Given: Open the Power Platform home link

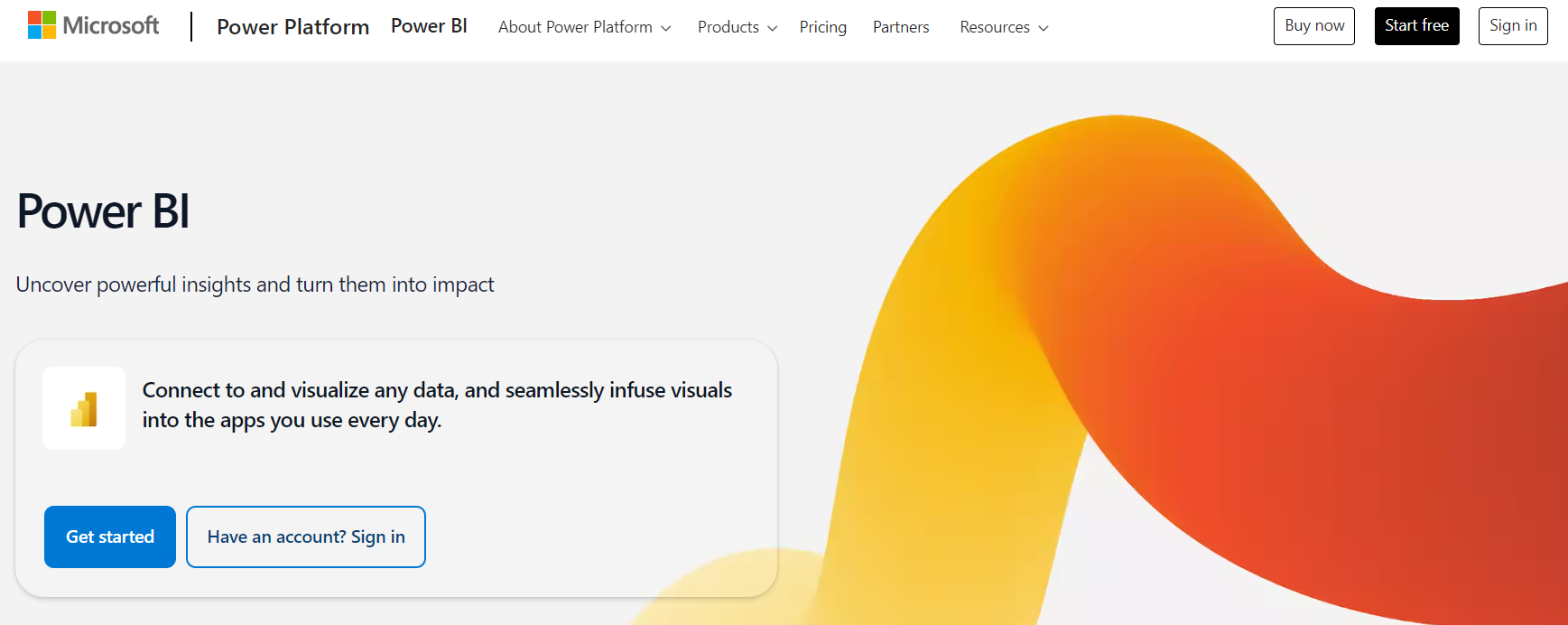Looking at the screenshot, I should [x=292, y=27].
